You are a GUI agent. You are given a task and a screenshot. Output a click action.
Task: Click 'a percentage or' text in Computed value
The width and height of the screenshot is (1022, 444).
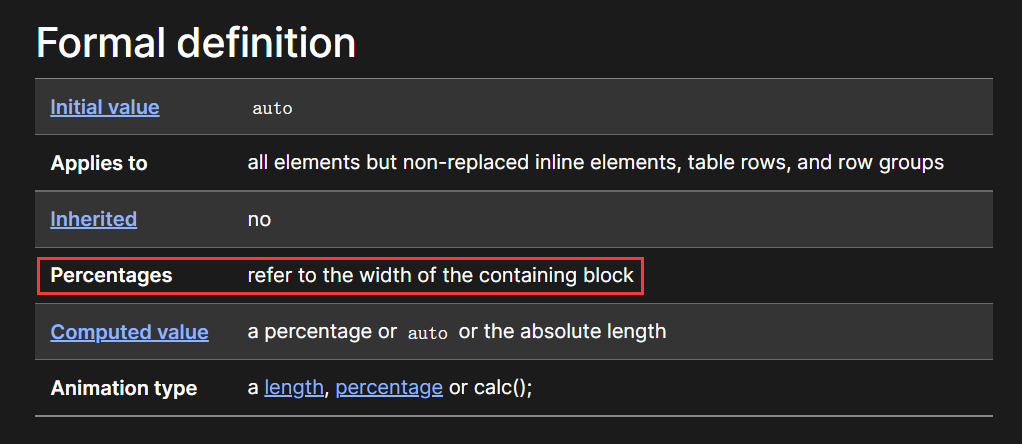click(322, 331)
